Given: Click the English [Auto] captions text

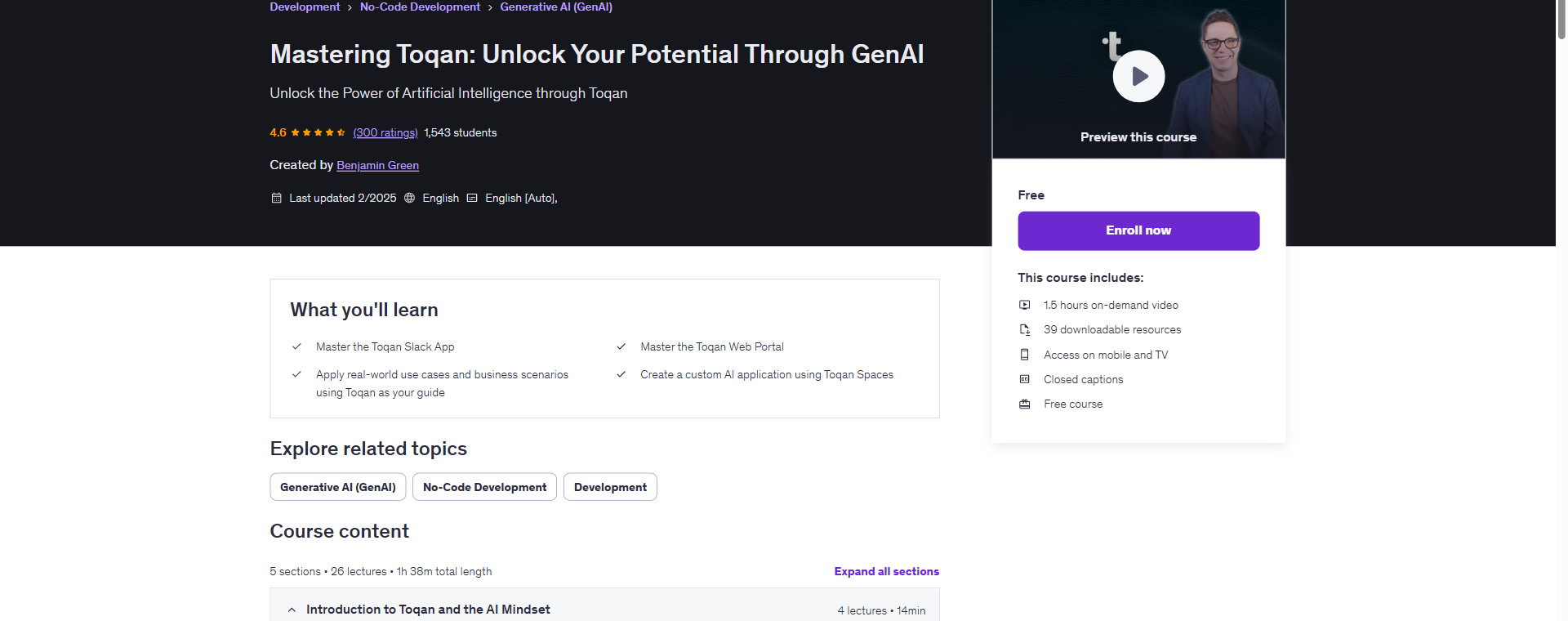Looking at the screenshot, I should click(521, 198).
